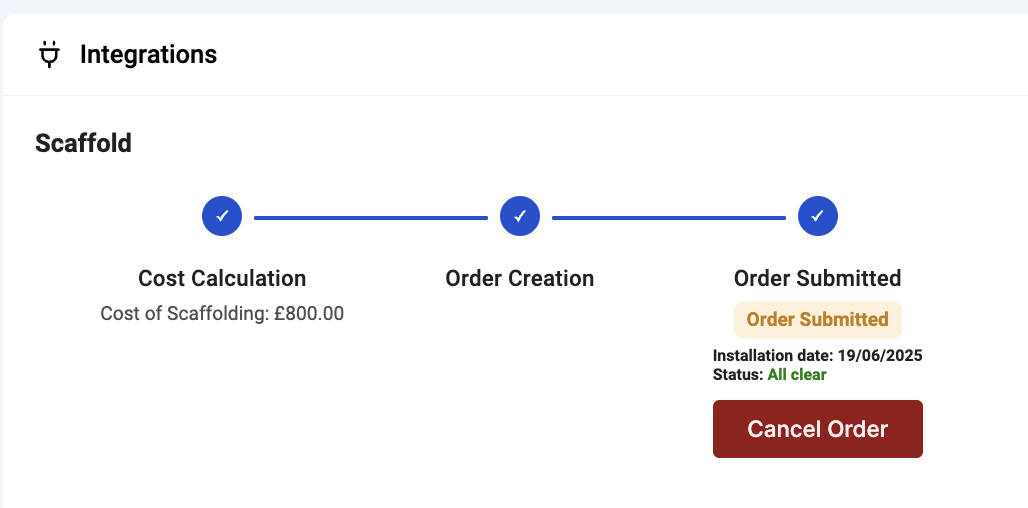The height and width of the screenshot is (508, 1028).
Task: Click the white checkmark inside the first step
Action: click(222, 215)
